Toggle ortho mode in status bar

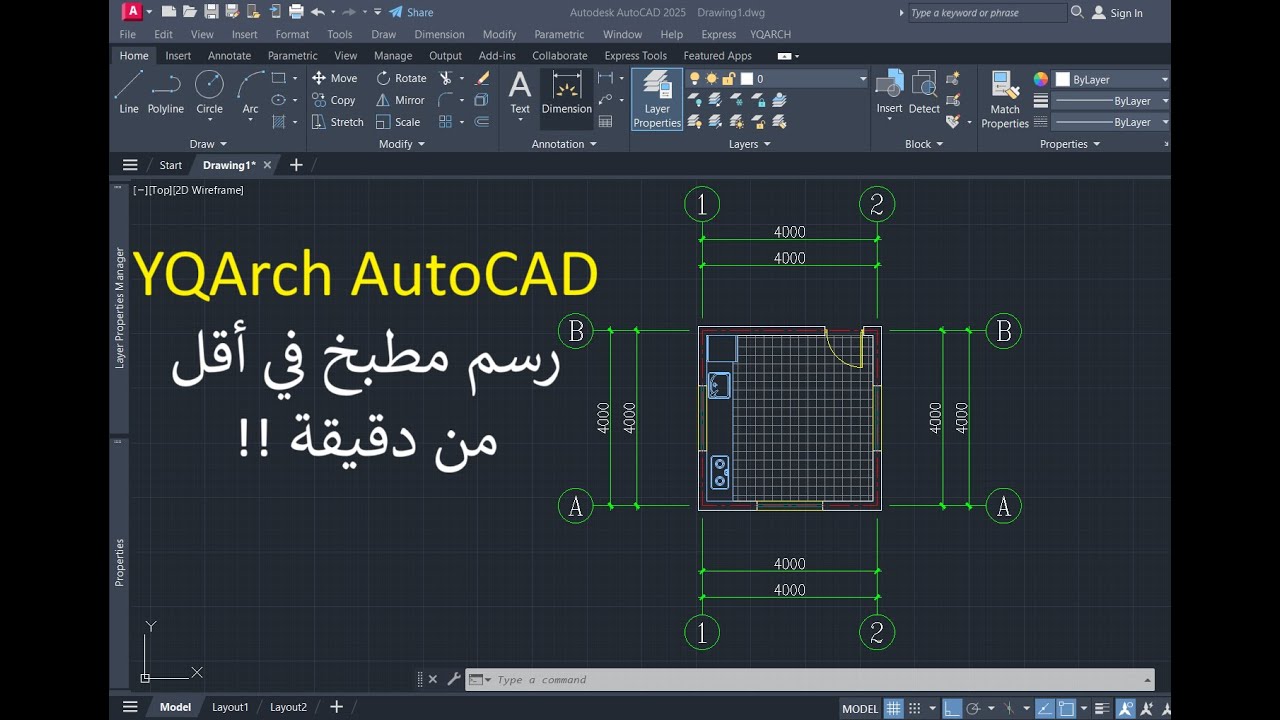[x=952, y=708]
